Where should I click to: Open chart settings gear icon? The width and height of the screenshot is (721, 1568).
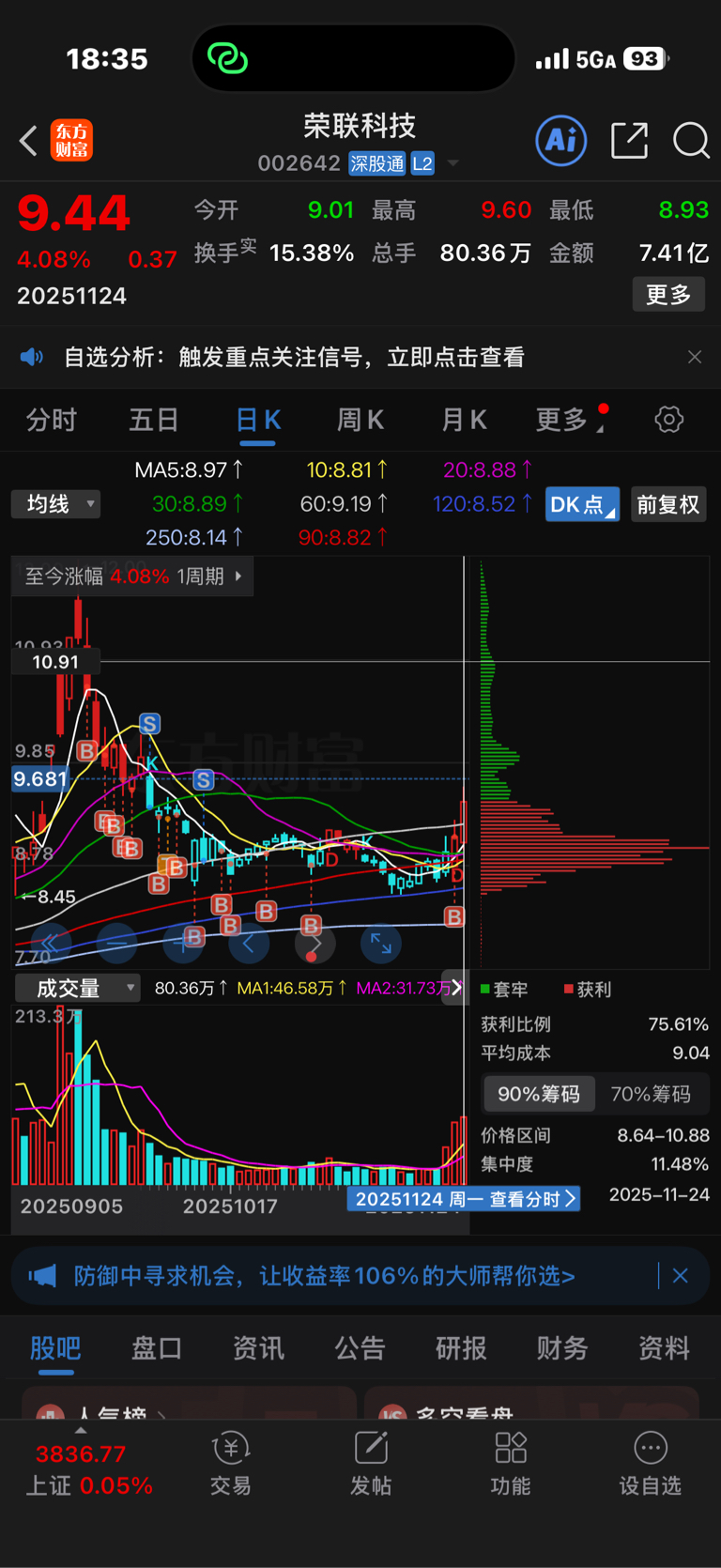[x=669, y=419]
